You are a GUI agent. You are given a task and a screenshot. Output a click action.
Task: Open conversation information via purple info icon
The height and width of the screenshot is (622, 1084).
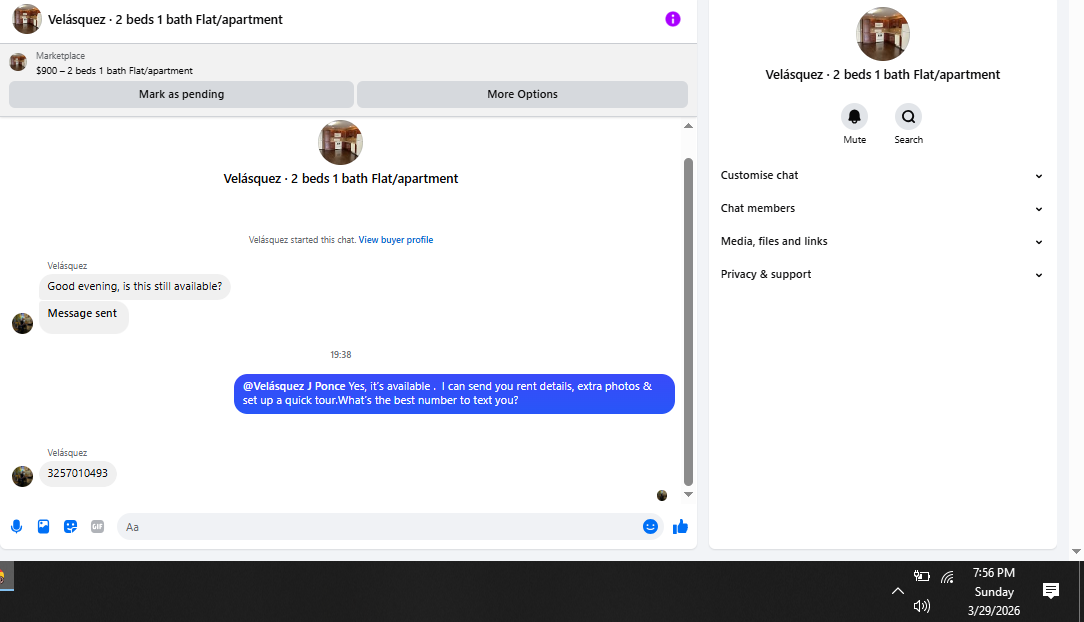673,19
